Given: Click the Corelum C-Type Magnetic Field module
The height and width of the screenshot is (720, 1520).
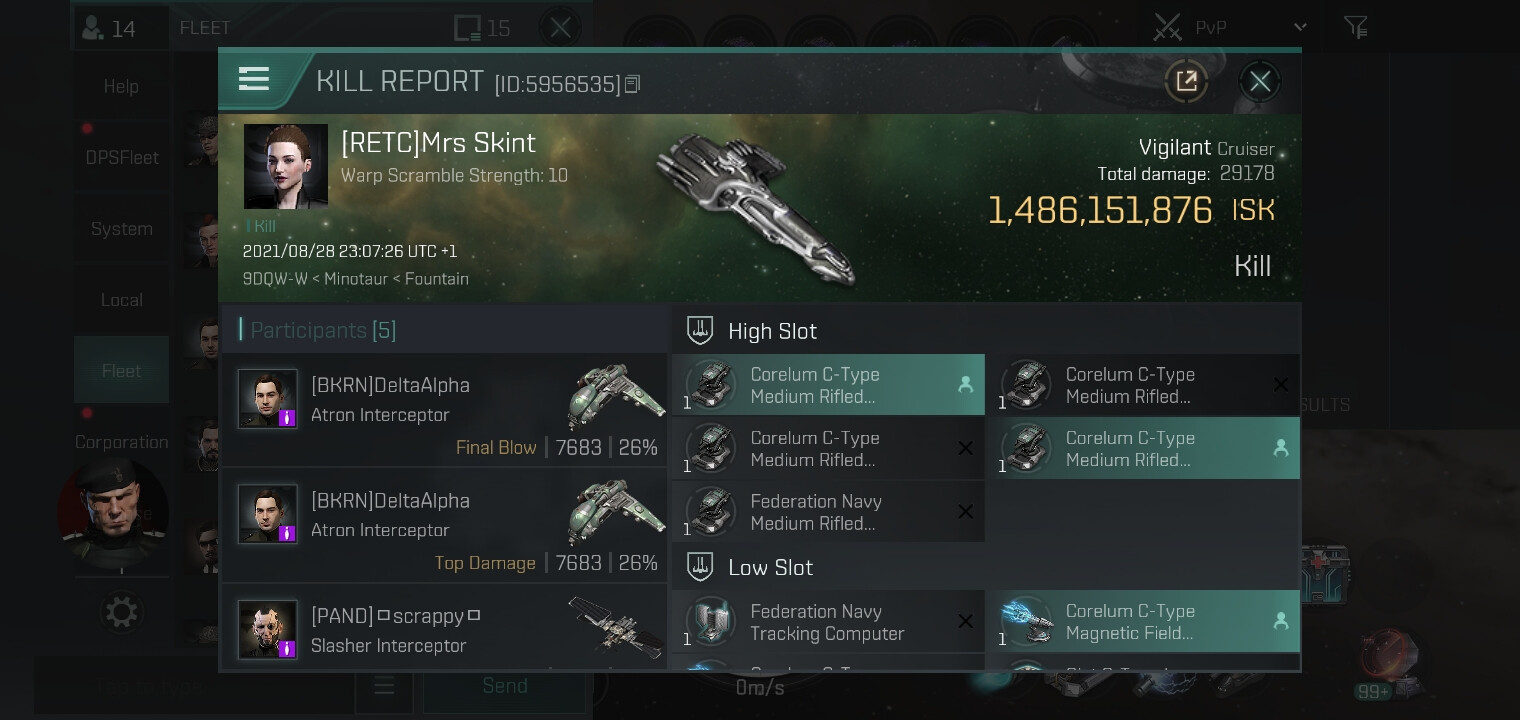Looking at the screenshot, I should (1143, 622).
